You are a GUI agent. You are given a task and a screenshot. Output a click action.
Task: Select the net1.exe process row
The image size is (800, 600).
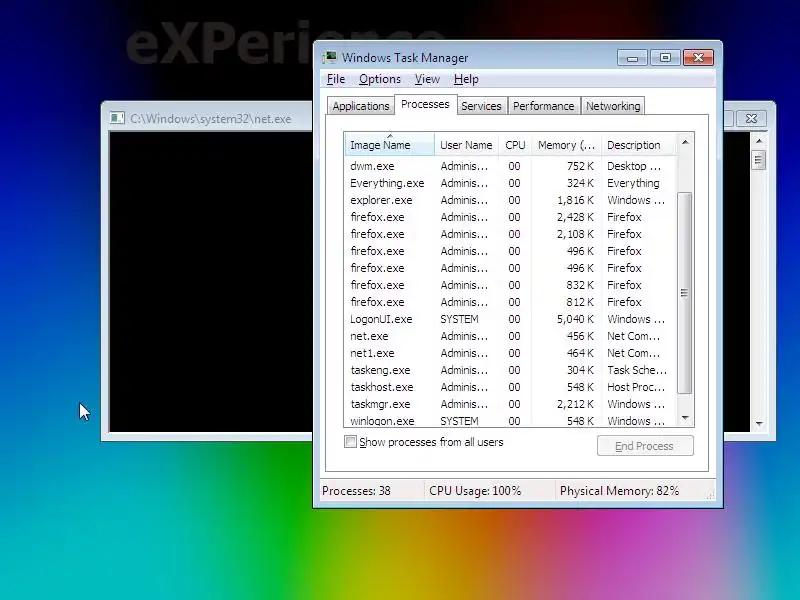pyautogui.click(x=510, y=353)
